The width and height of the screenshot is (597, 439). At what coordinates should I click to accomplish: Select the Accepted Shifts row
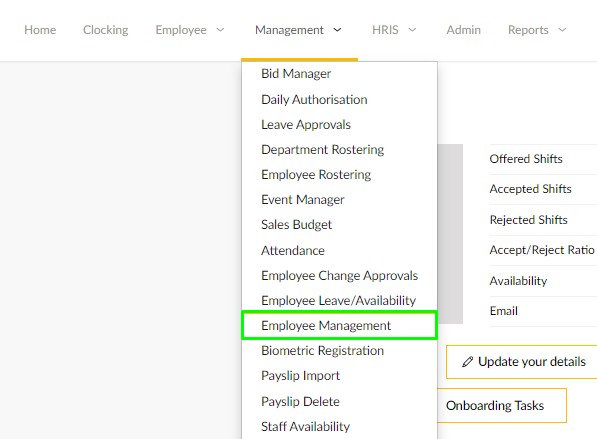[543, 189]
